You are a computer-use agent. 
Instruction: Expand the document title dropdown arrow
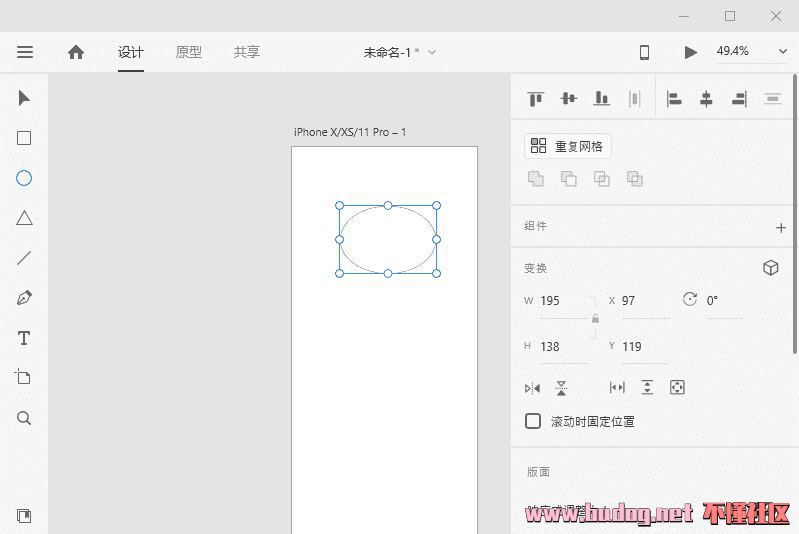[x=432, y=52]
